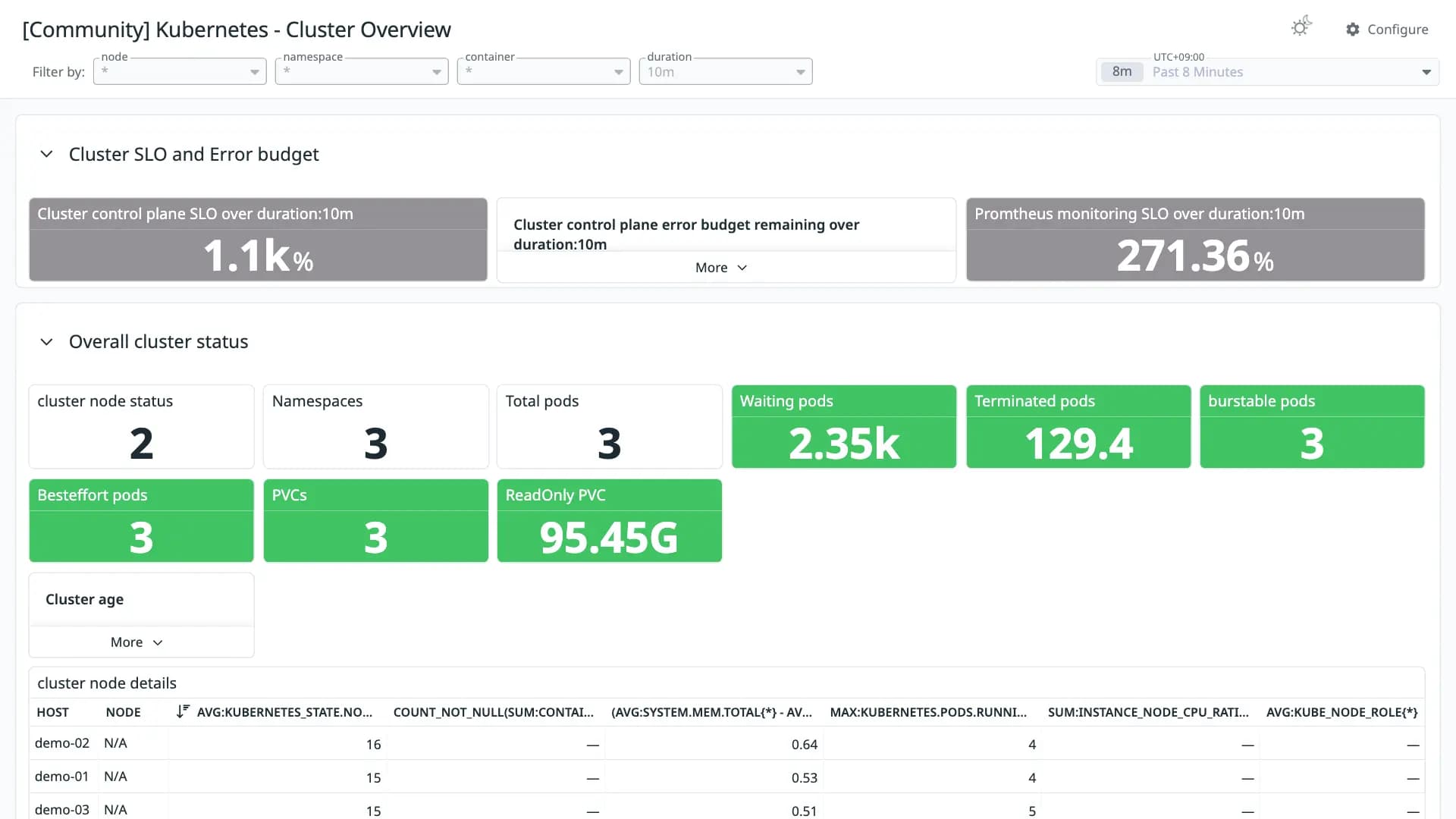
Task: Open the namespace filter dropdown
Action: click(x=362, y=71)
